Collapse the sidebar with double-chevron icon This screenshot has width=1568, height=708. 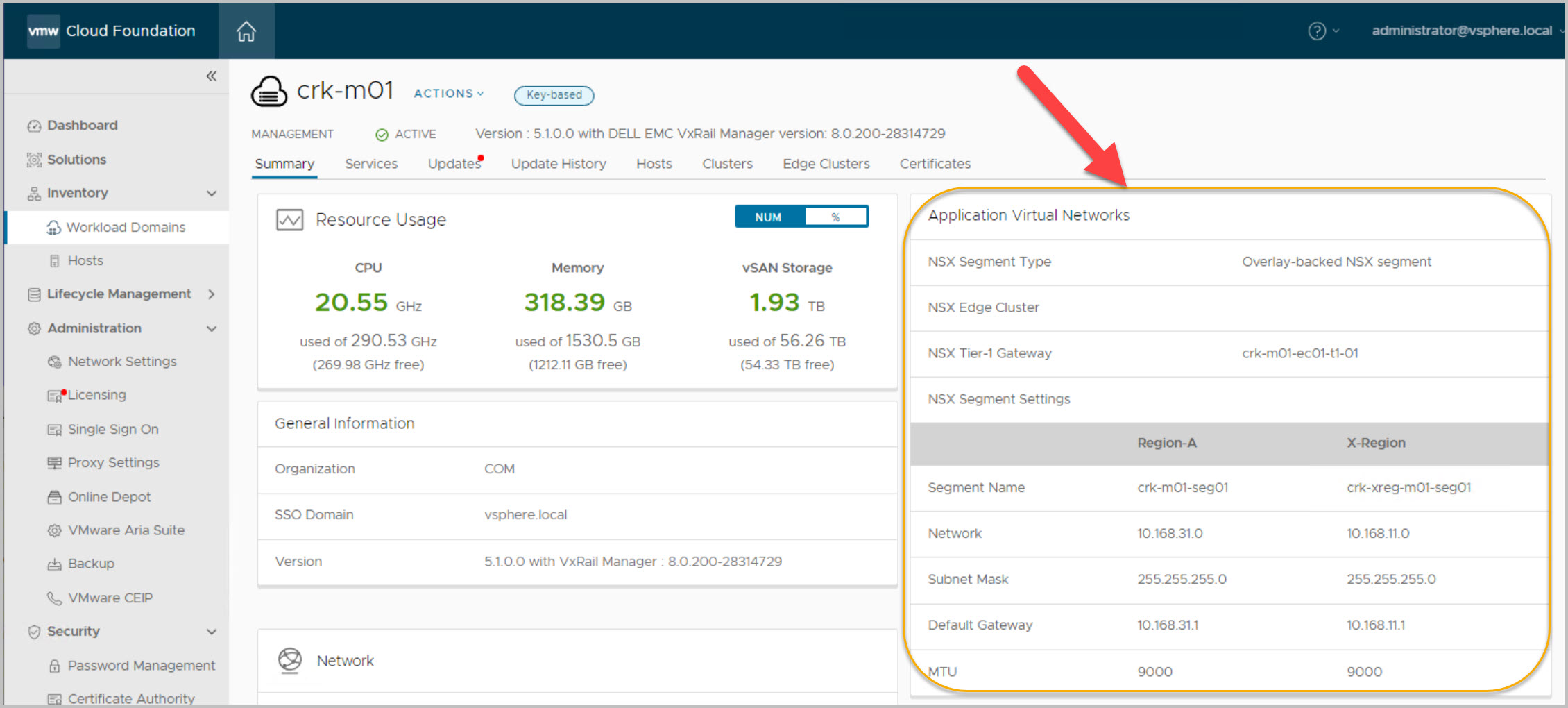pos(212,76)
